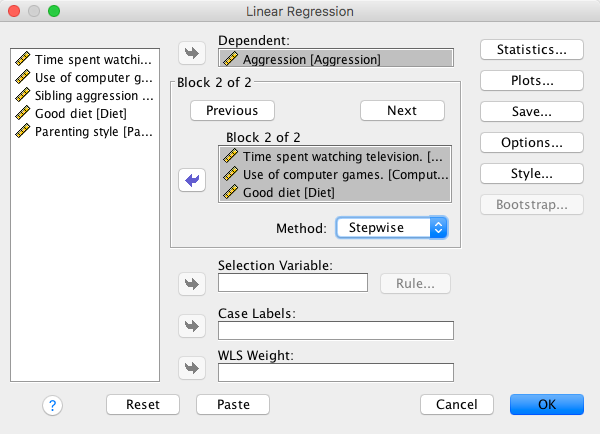Select Parenting style in the variable list
Screen dimensions: 600x434
[x=85, y=131]
